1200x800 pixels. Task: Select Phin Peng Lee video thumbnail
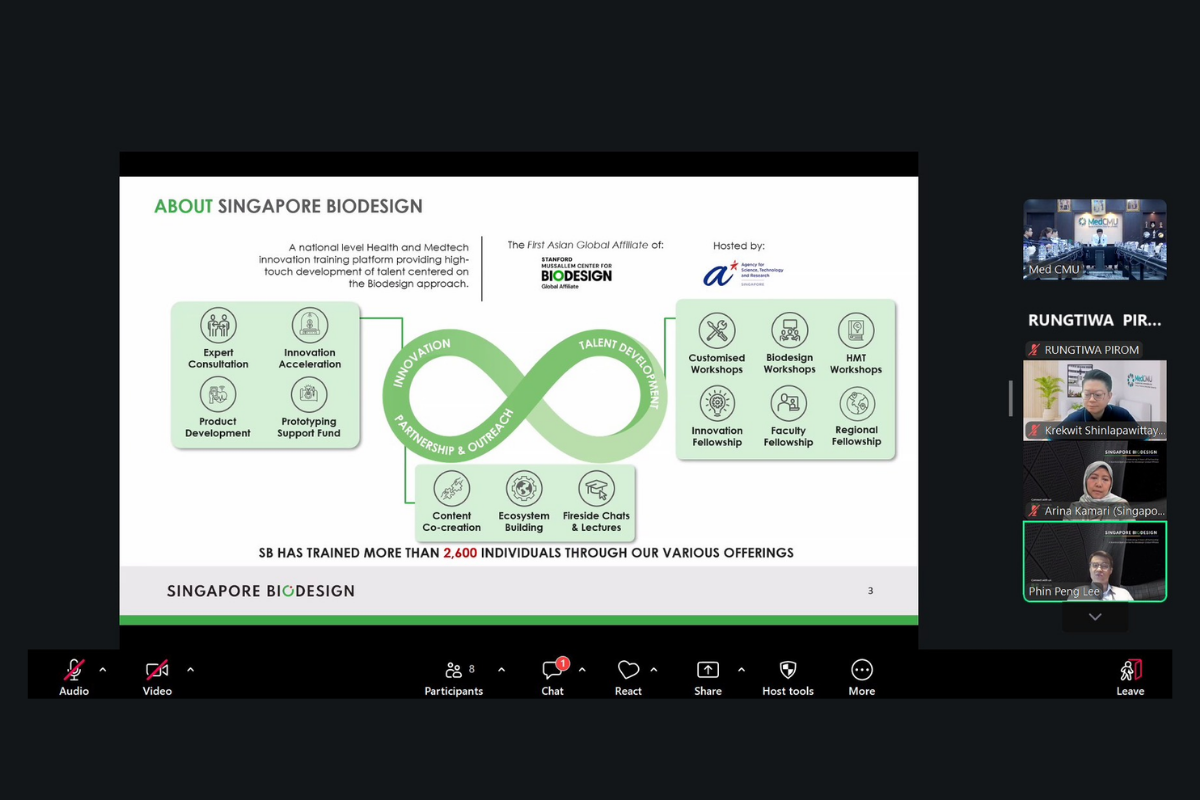click(x=1095, y=561)
